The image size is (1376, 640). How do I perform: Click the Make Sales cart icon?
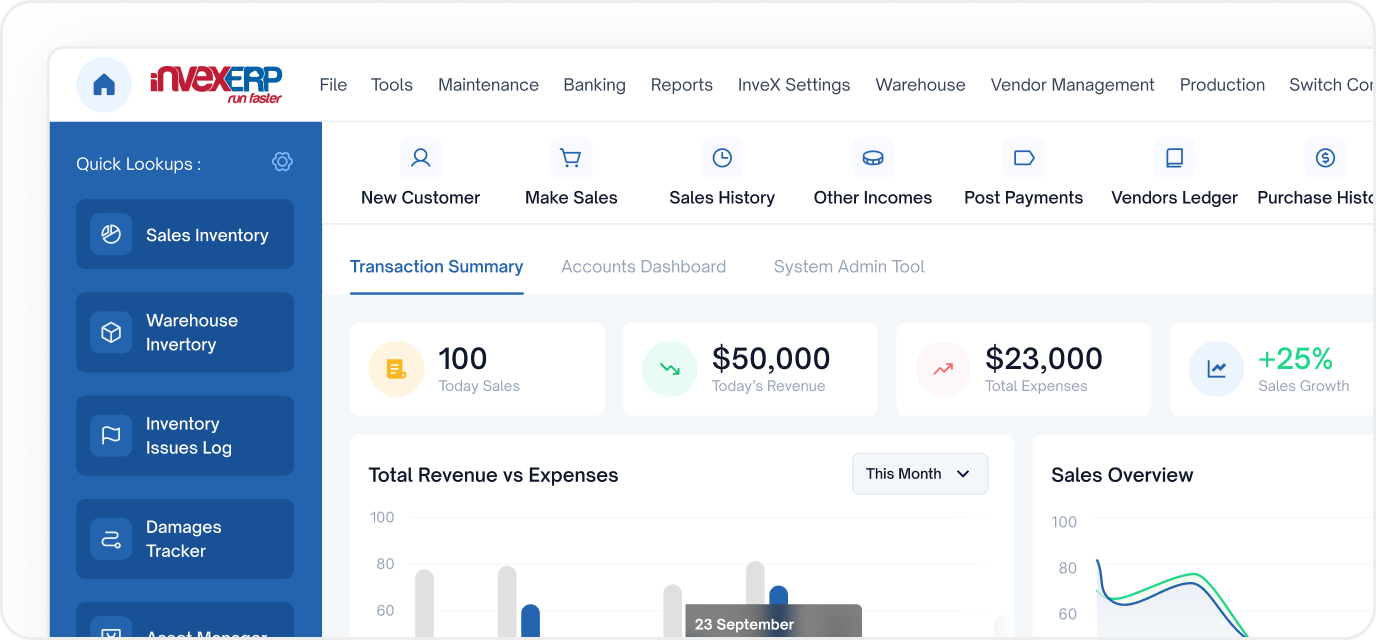coord(571,158)
